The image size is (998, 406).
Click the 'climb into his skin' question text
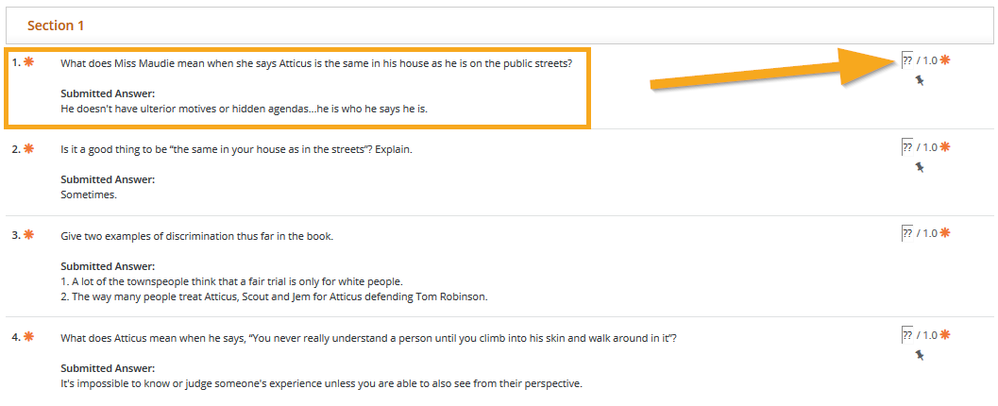coord(369,338)
